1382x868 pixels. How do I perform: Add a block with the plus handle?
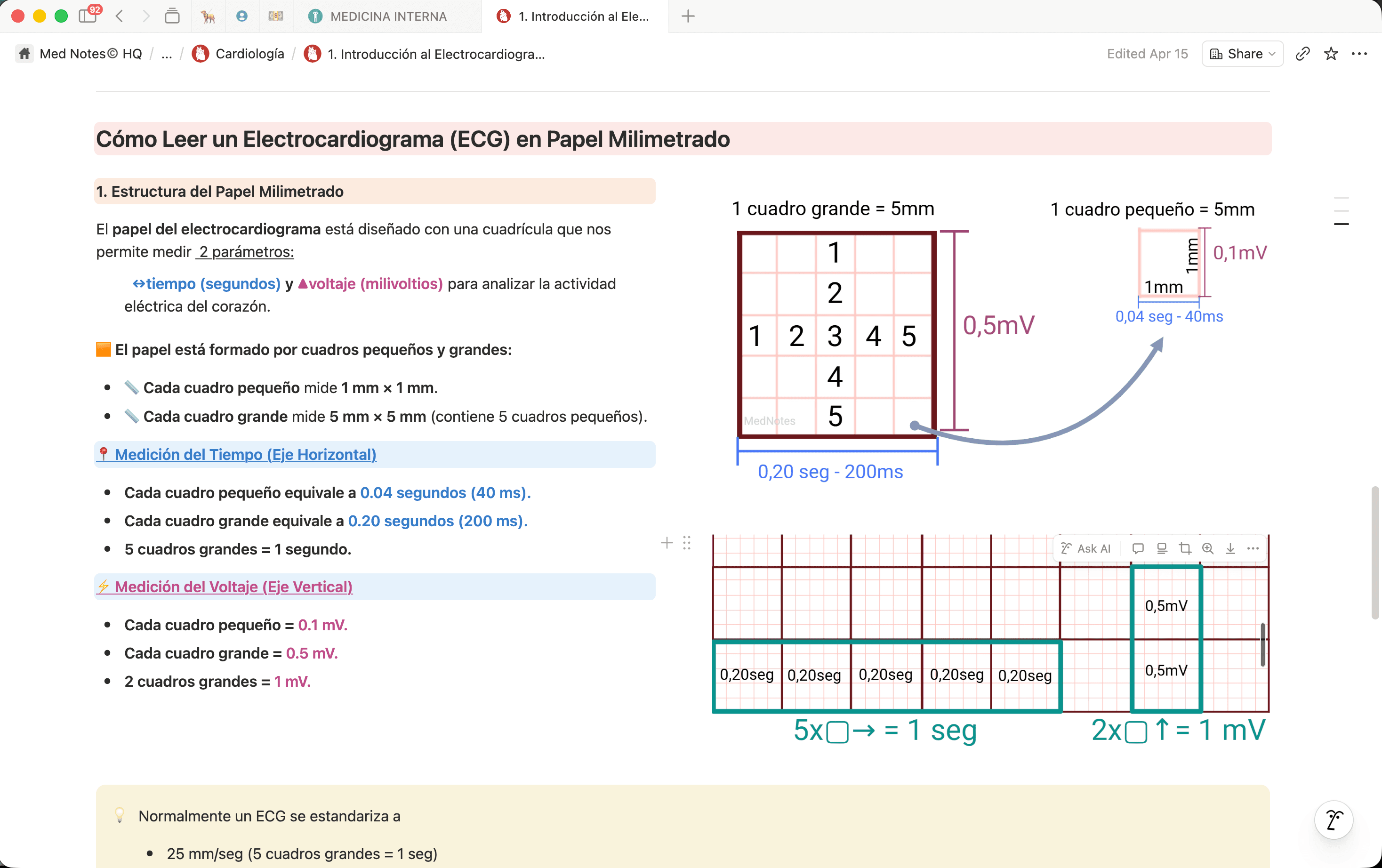[x=667, y=542]
